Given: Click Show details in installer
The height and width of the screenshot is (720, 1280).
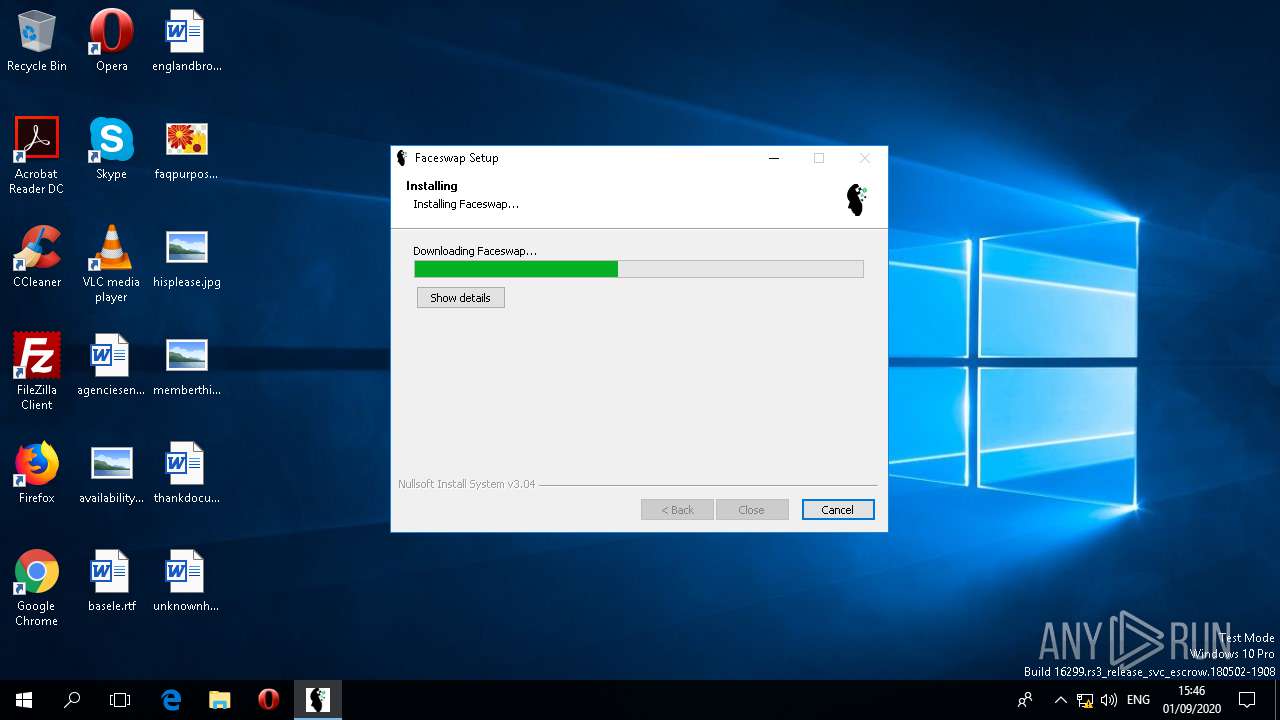Looking at the screenshot, I should pos(461,298).
